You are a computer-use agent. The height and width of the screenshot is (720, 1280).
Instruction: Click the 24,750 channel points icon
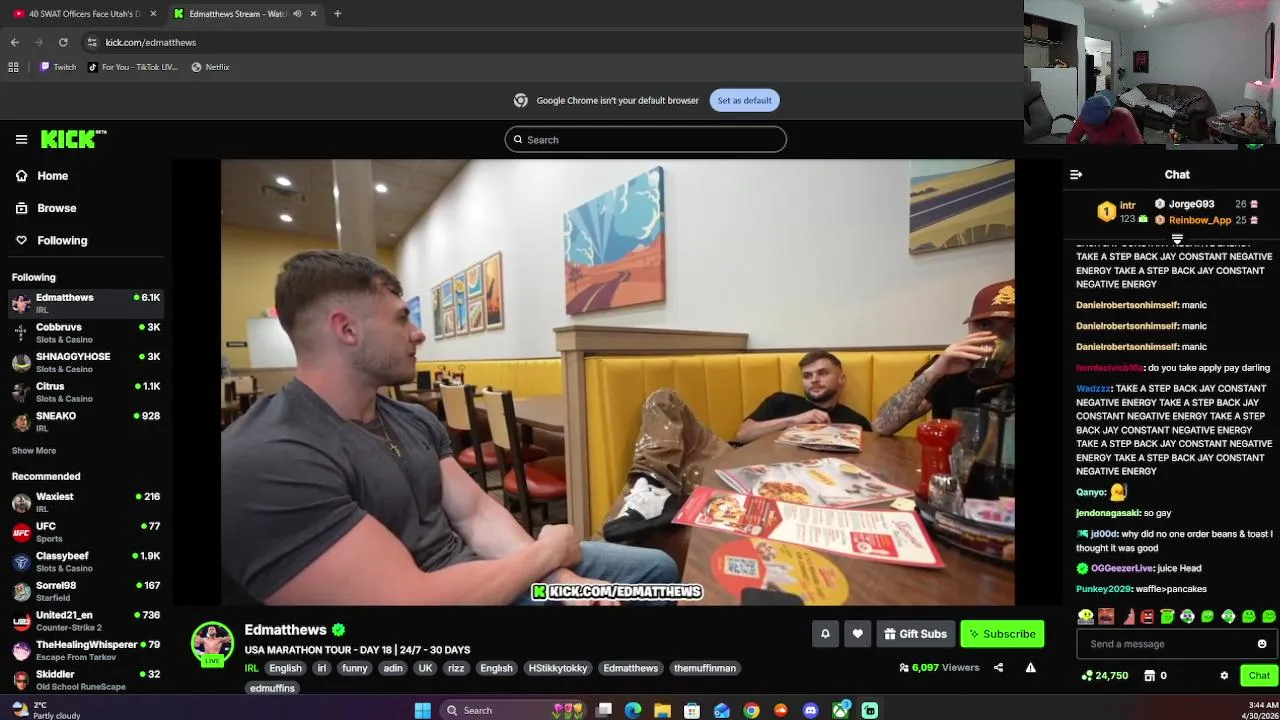point(1087,676)
